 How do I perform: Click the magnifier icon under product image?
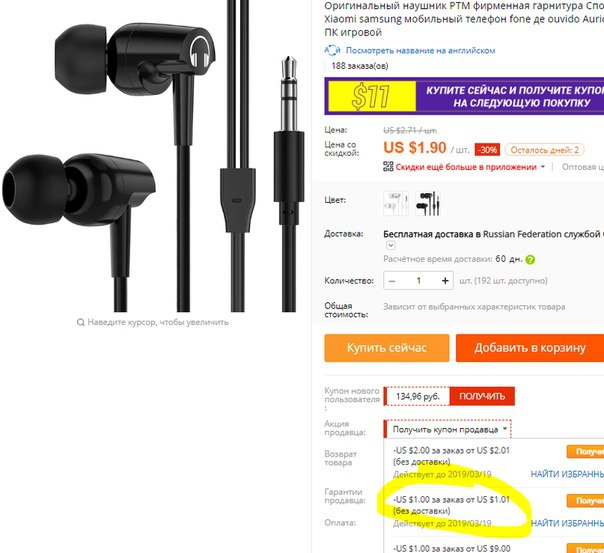81,322
